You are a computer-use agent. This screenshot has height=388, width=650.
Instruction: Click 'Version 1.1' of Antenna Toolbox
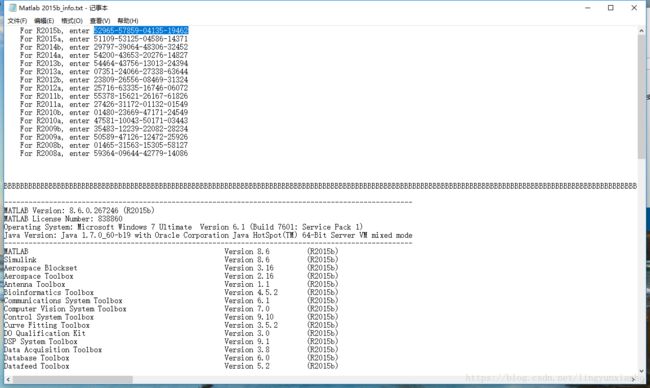click(247, 284)
